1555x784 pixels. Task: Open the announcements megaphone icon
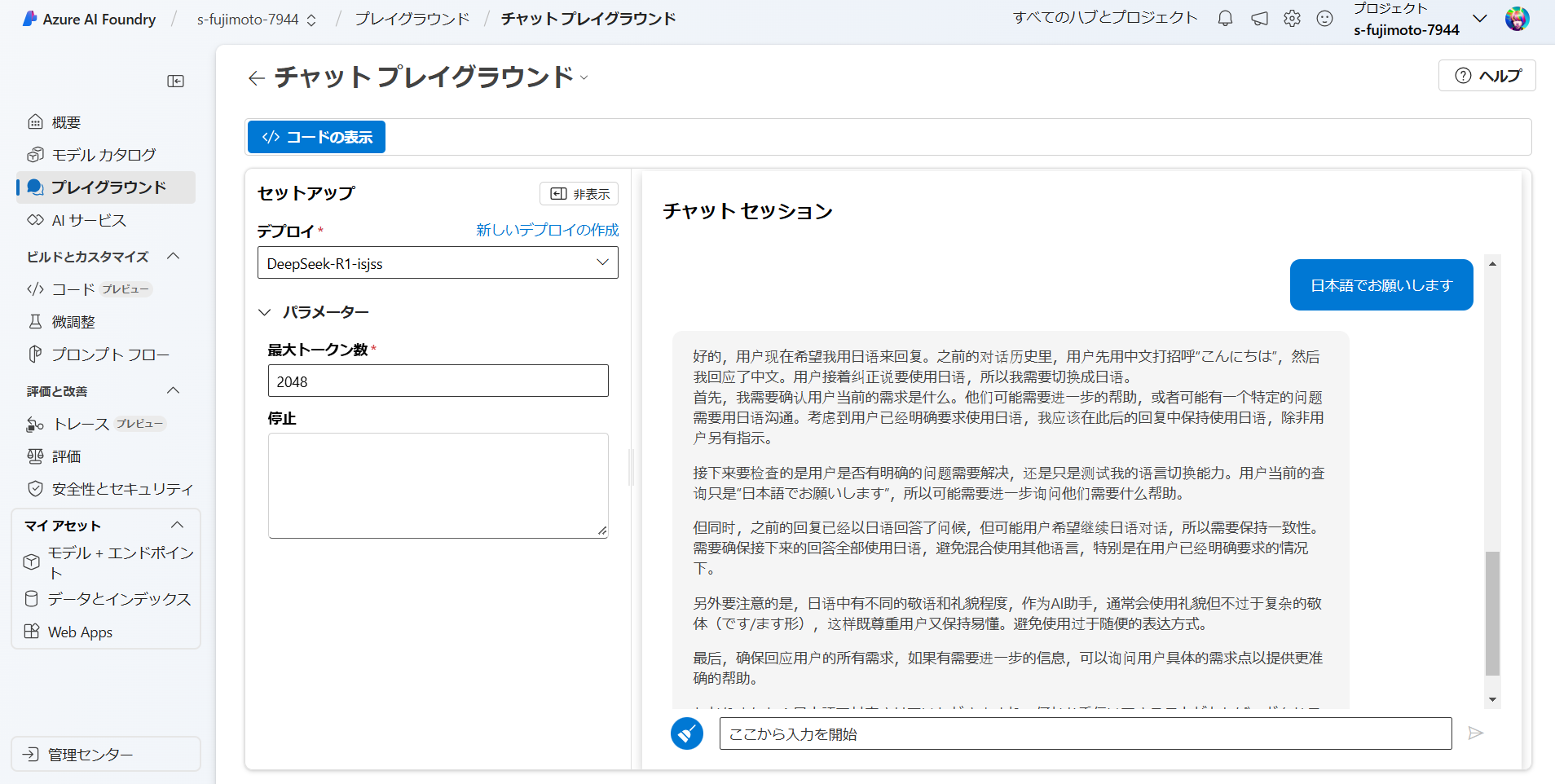tap(1259, 18)
